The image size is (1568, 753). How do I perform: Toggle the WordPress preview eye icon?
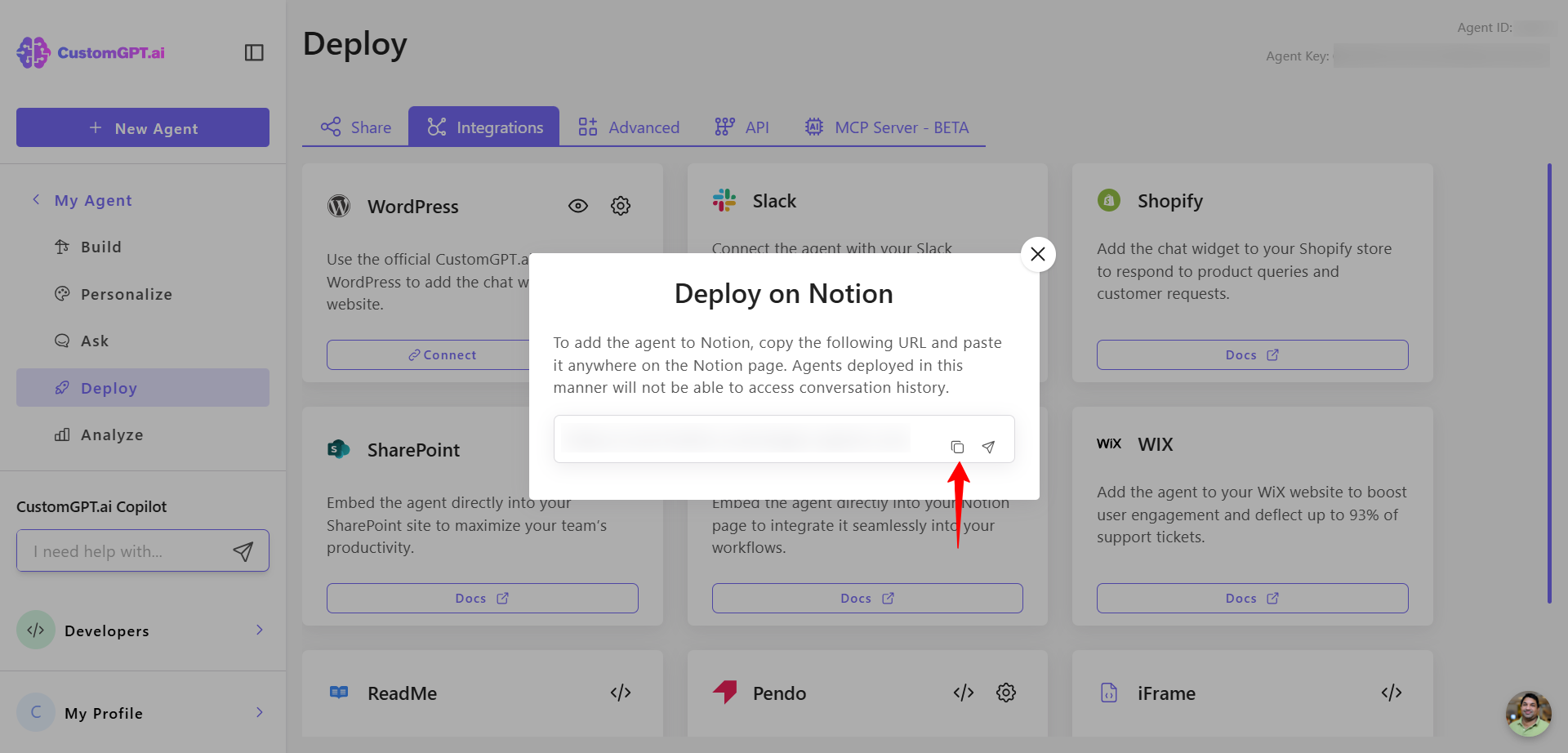(578, 206)
